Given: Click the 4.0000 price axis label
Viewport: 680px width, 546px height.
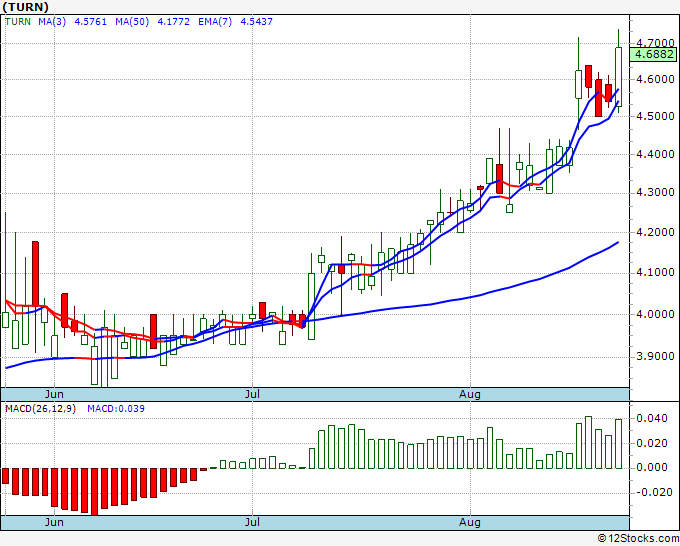Looking at the screenshot, I should click(x=655, y=314).
